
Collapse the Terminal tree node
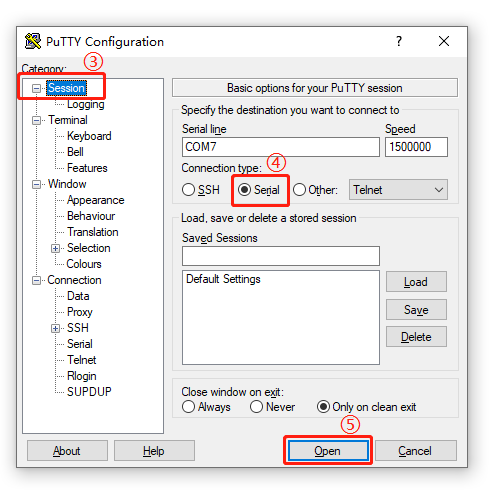[36, 120]
